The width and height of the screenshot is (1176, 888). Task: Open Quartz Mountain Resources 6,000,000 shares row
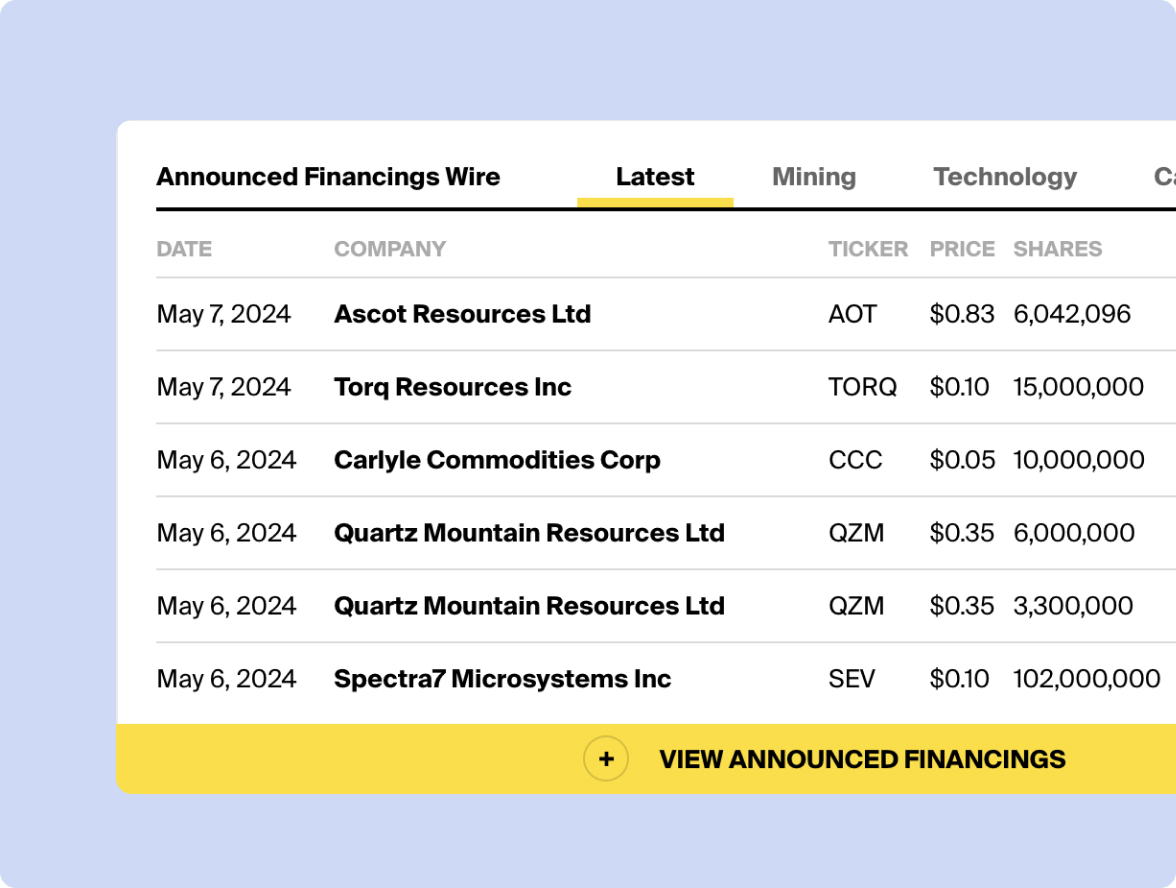[666, 532]
